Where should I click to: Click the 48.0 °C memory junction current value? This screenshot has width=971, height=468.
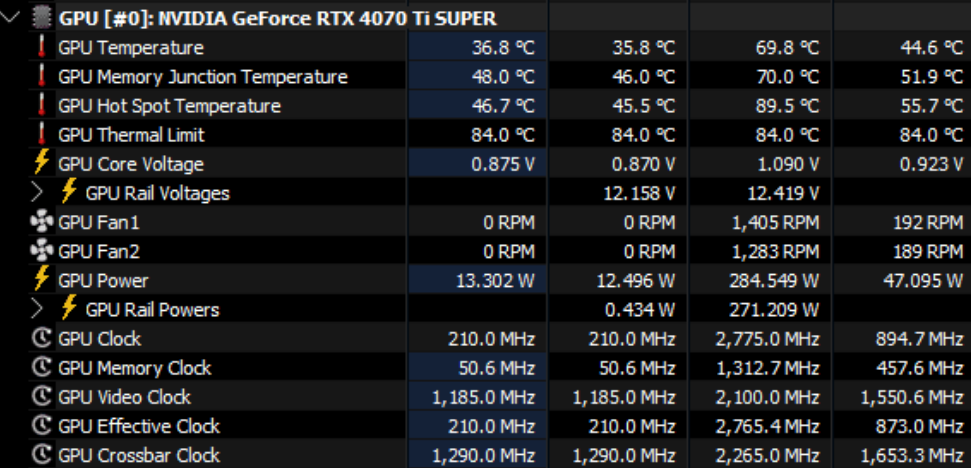point(503,77)
